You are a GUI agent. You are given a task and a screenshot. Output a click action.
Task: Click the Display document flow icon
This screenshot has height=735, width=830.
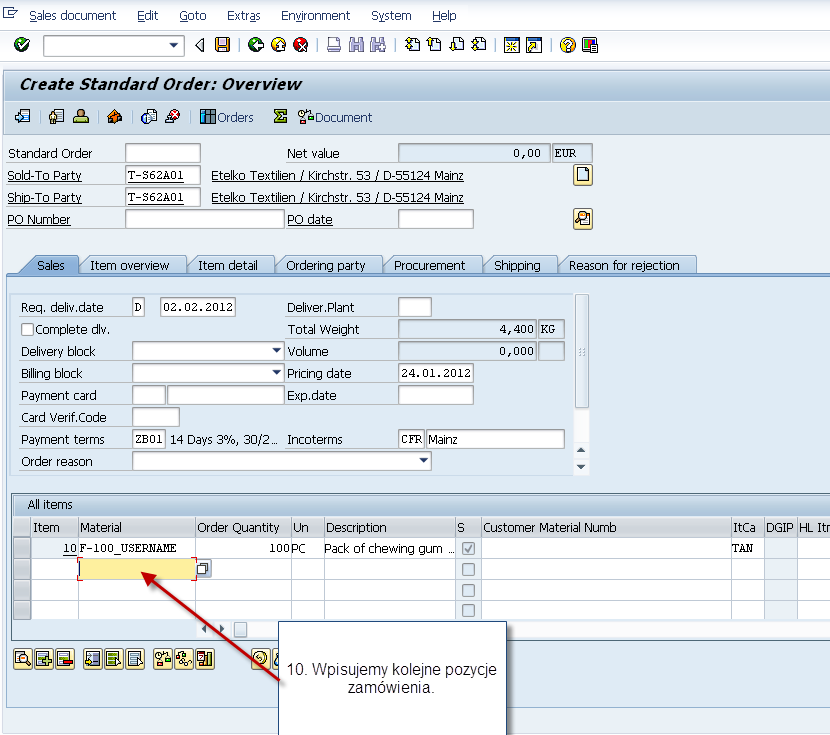pos(23,116)
